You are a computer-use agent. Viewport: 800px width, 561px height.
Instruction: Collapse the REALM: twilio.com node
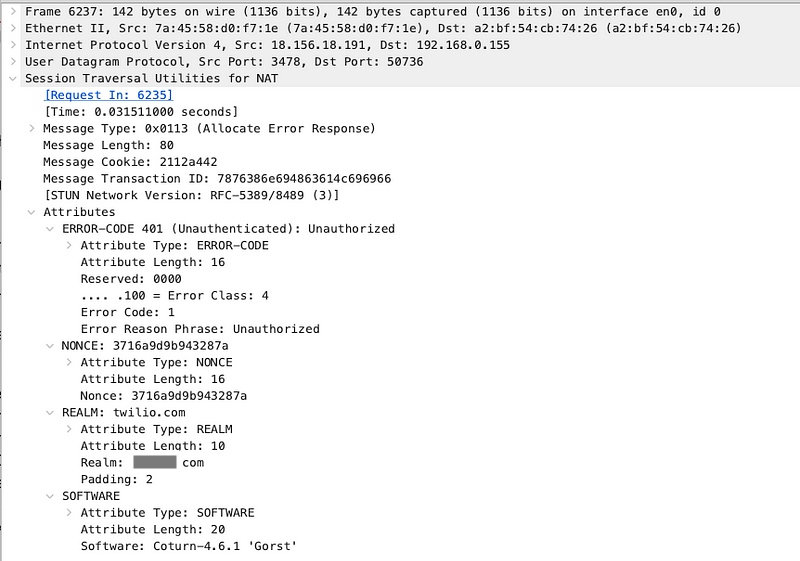(50, 413)
